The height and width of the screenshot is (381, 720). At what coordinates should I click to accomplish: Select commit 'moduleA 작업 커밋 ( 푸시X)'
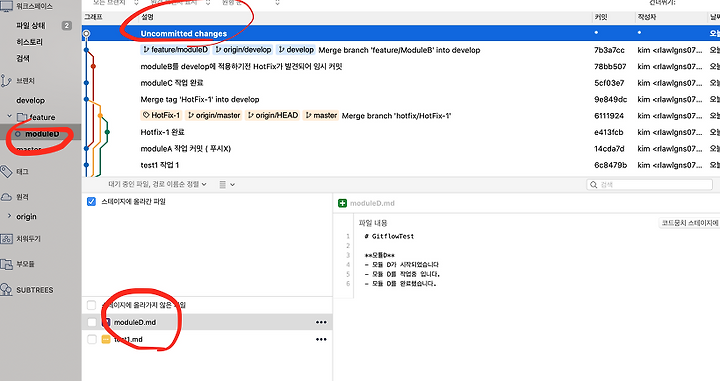[x=401, y=149]
